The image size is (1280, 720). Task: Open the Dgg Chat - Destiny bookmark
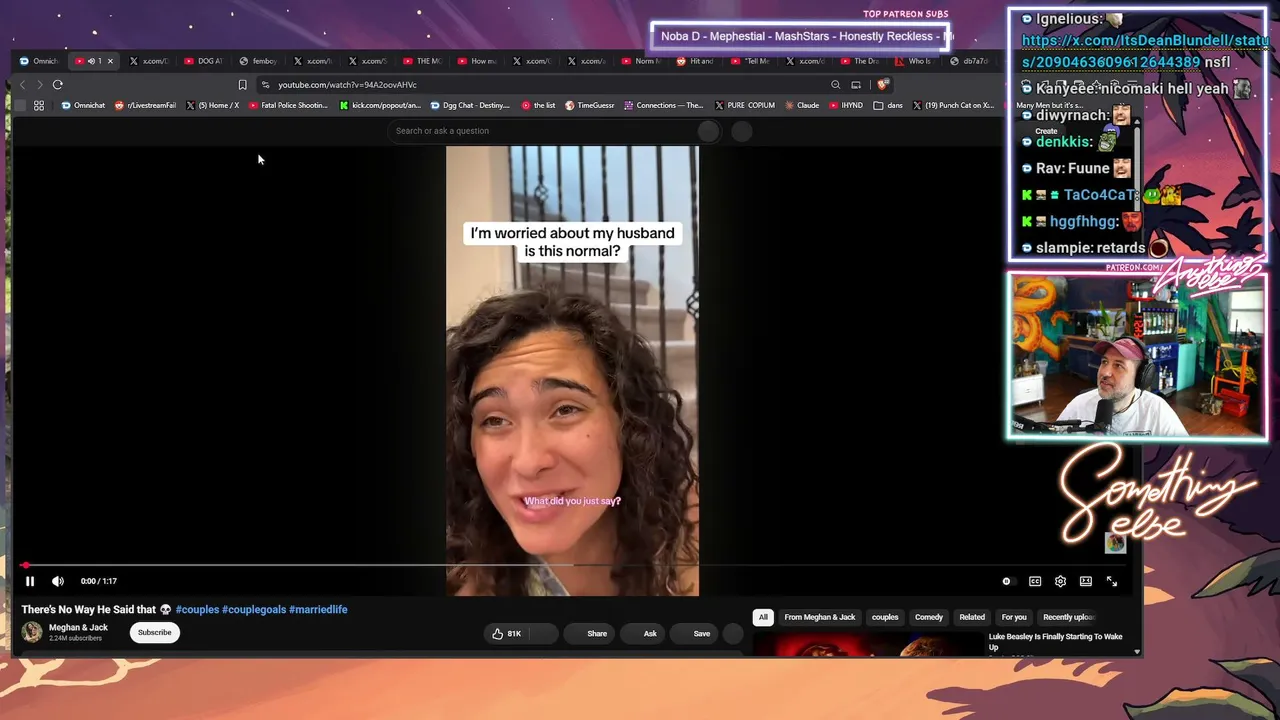pos(470,105)
